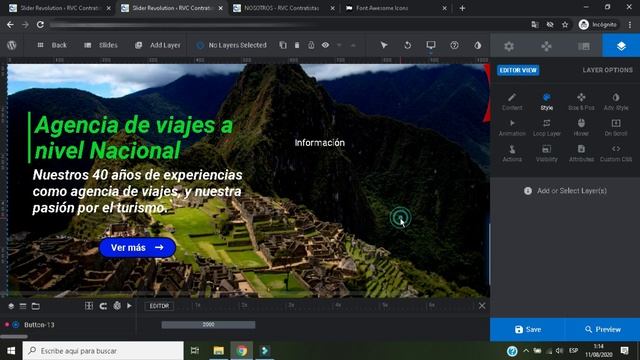The width and height of the screenshot is (640, 360).
Task: Open the On Scroll layer option
Action: (616, 127)
